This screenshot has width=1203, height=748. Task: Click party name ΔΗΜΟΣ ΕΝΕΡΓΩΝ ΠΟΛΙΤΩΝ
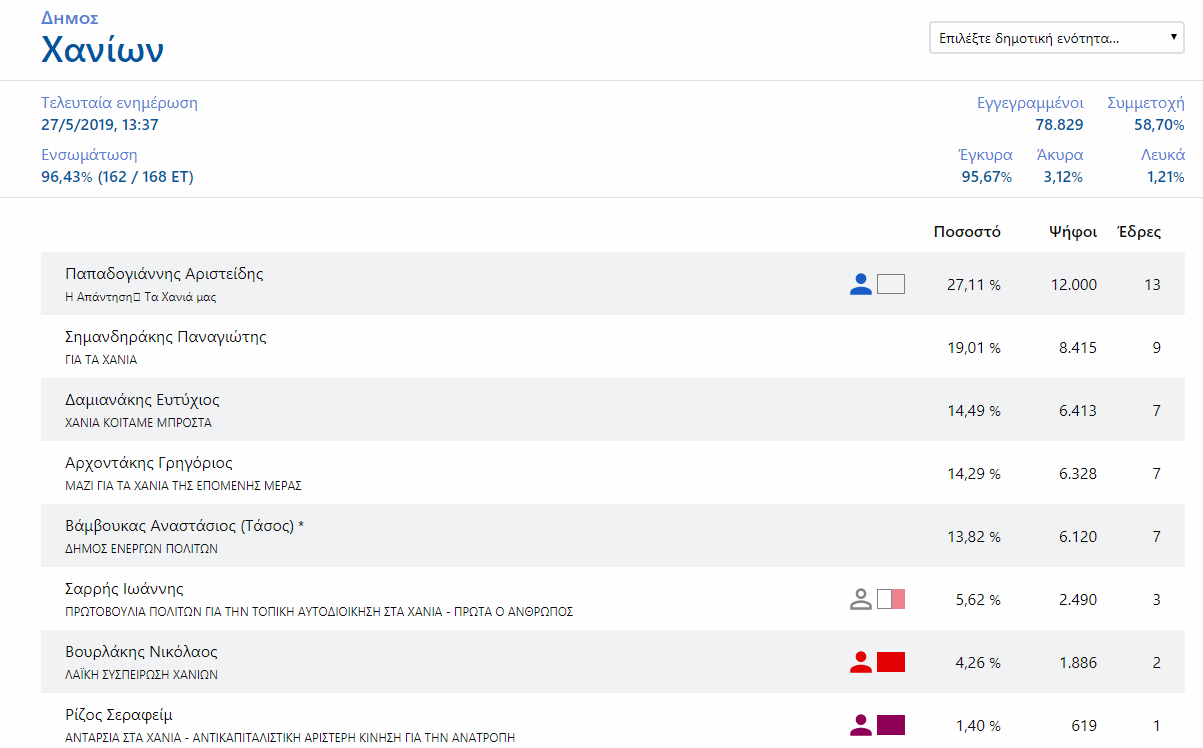point(141,549)
